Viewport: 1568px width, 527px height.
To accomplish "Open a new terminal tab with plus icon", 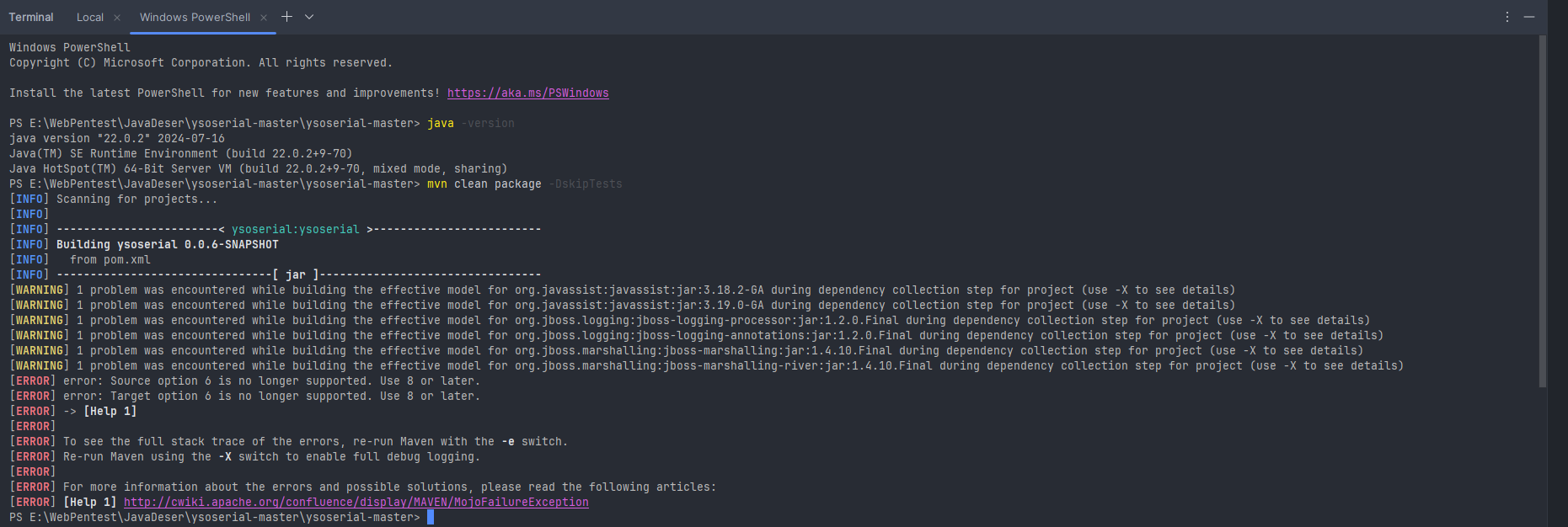I will [x=286, y=17].
